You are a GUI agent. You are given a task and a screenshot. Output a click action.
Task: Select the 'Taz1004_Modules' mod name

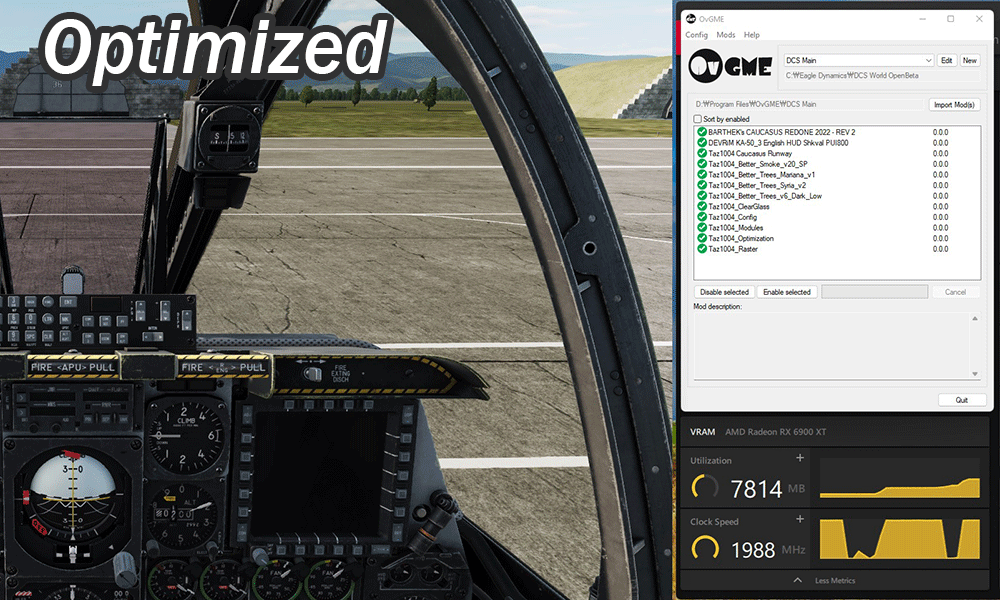click(736, 228)
